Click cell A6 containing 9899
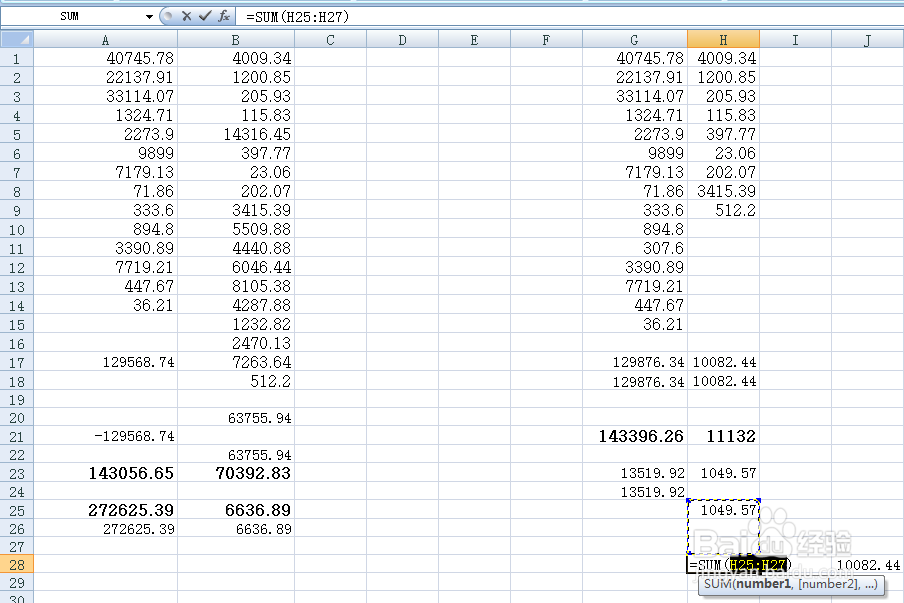Viewport: 904px width, 603px height. click(x=106, y=153)
